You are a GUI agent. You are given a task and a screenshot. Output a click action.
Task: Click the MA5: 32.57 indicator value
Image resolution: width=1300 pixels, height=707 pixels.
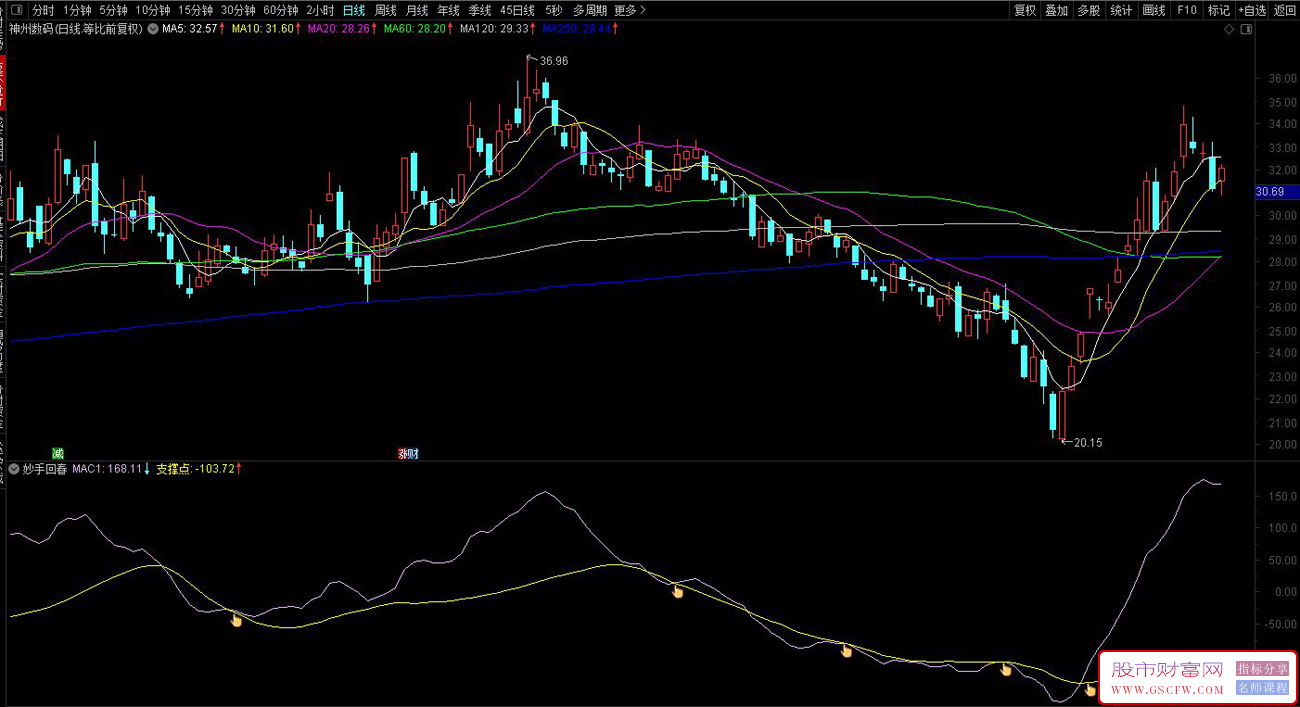coord(193,29)
